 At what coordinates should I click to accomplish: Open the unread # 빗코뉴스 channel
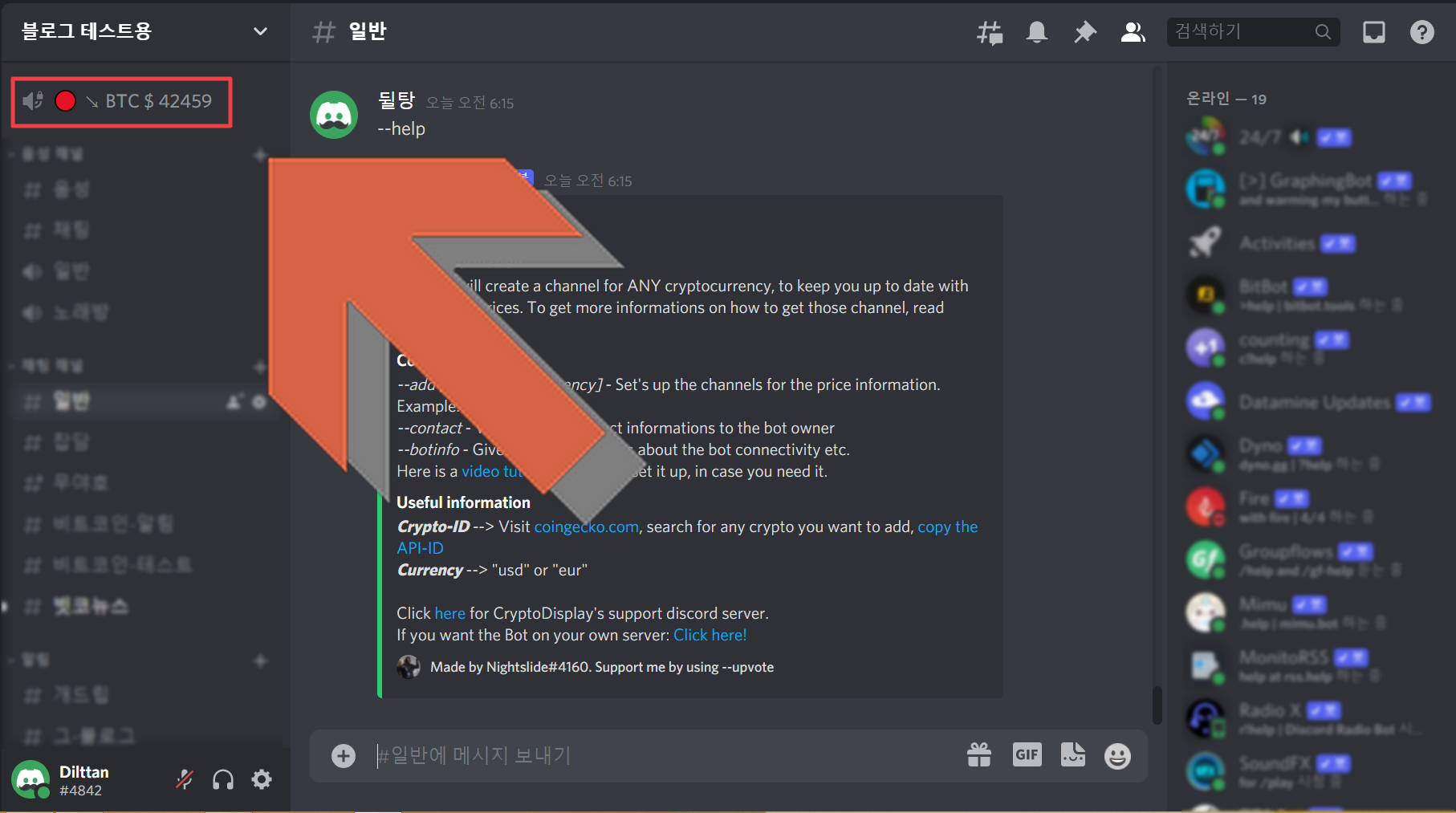(143, 607)
